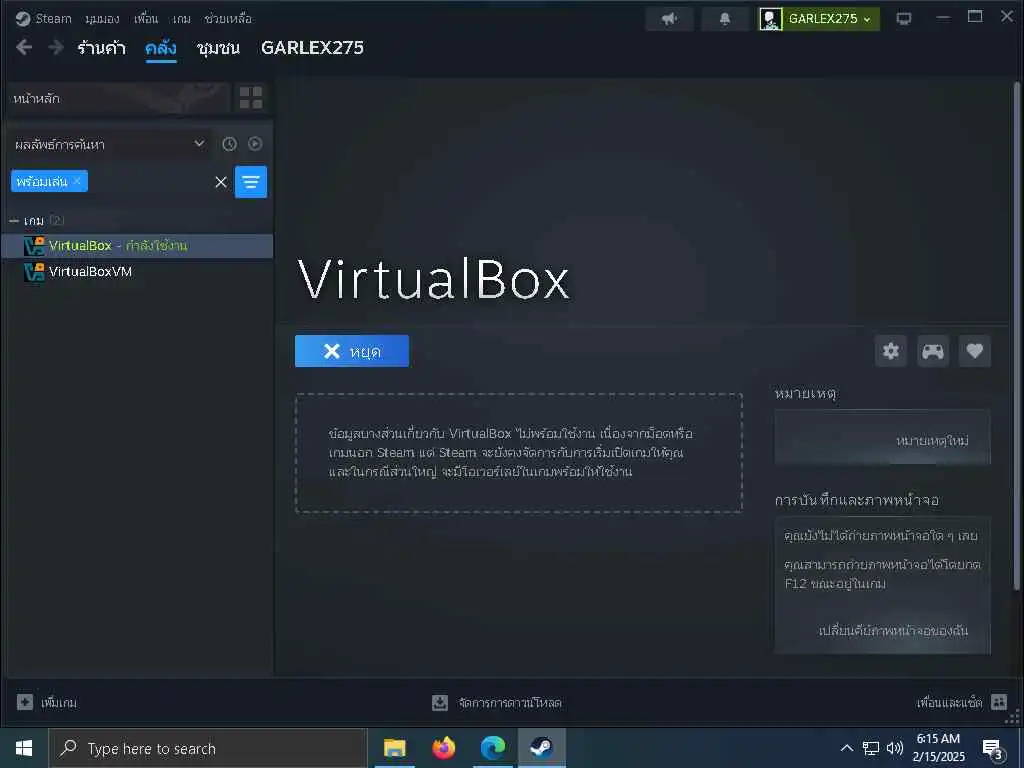Open the GARLEX275 profile tab
The width and height of the screenshot is (1024, 768).
coord(312,48)
